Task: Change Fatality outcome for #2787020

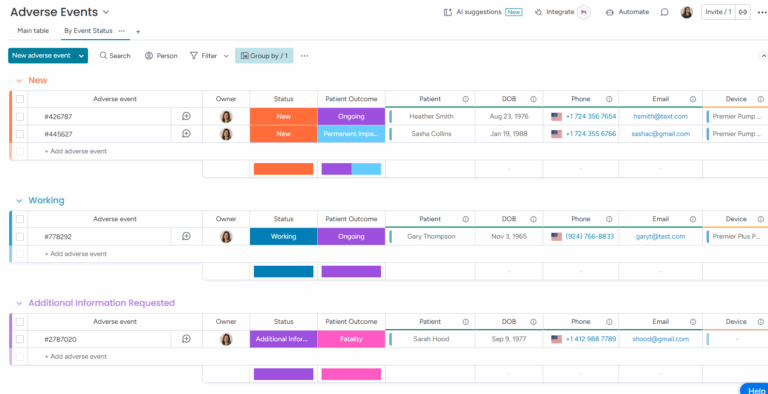Action: tap(351, 339)
